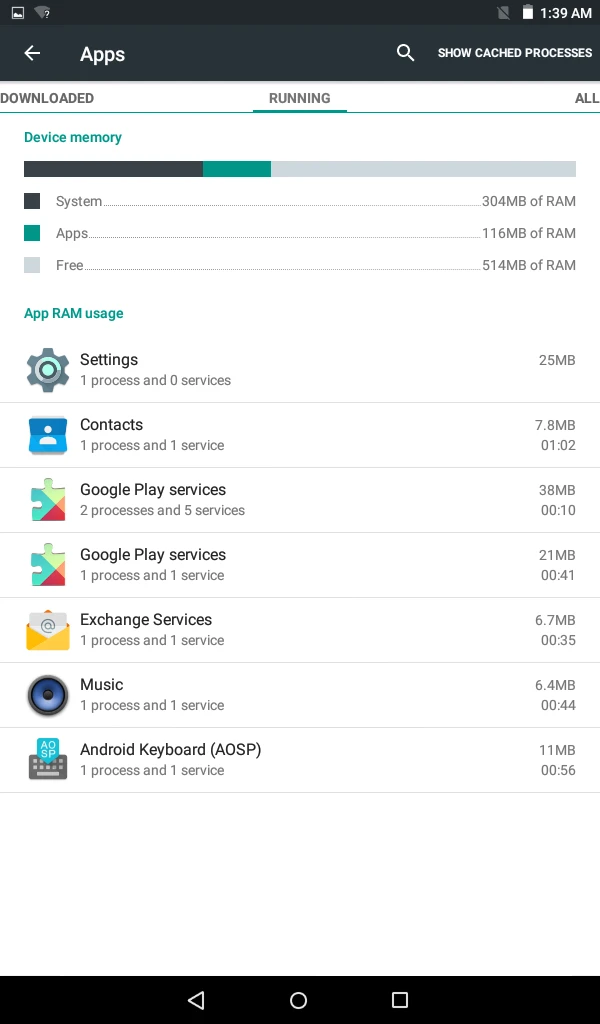This screenshot has width=600, height=1024.
Task: Select the Music speaker icon
Action: click(47, 694)
